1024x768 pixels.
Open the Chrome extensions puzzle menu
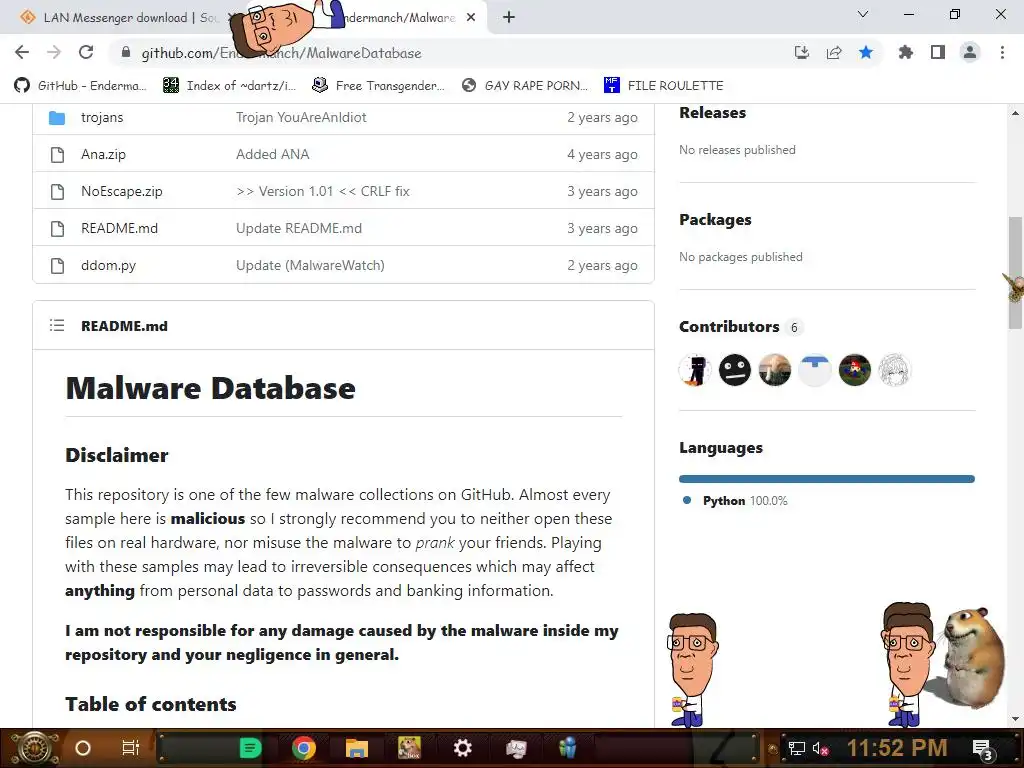coord(905,52)
